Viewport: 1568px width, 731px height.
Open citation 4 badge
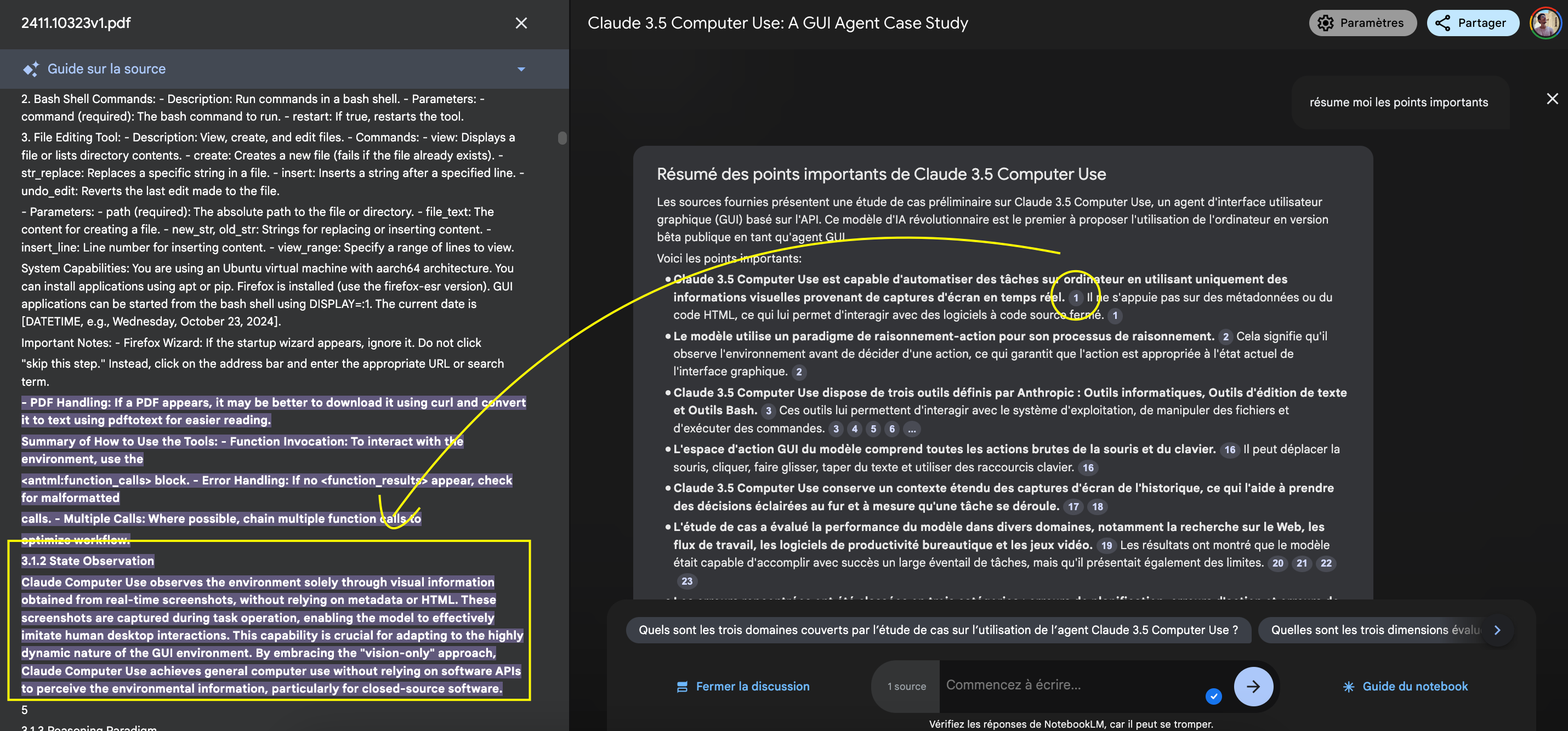click(855, 430)
